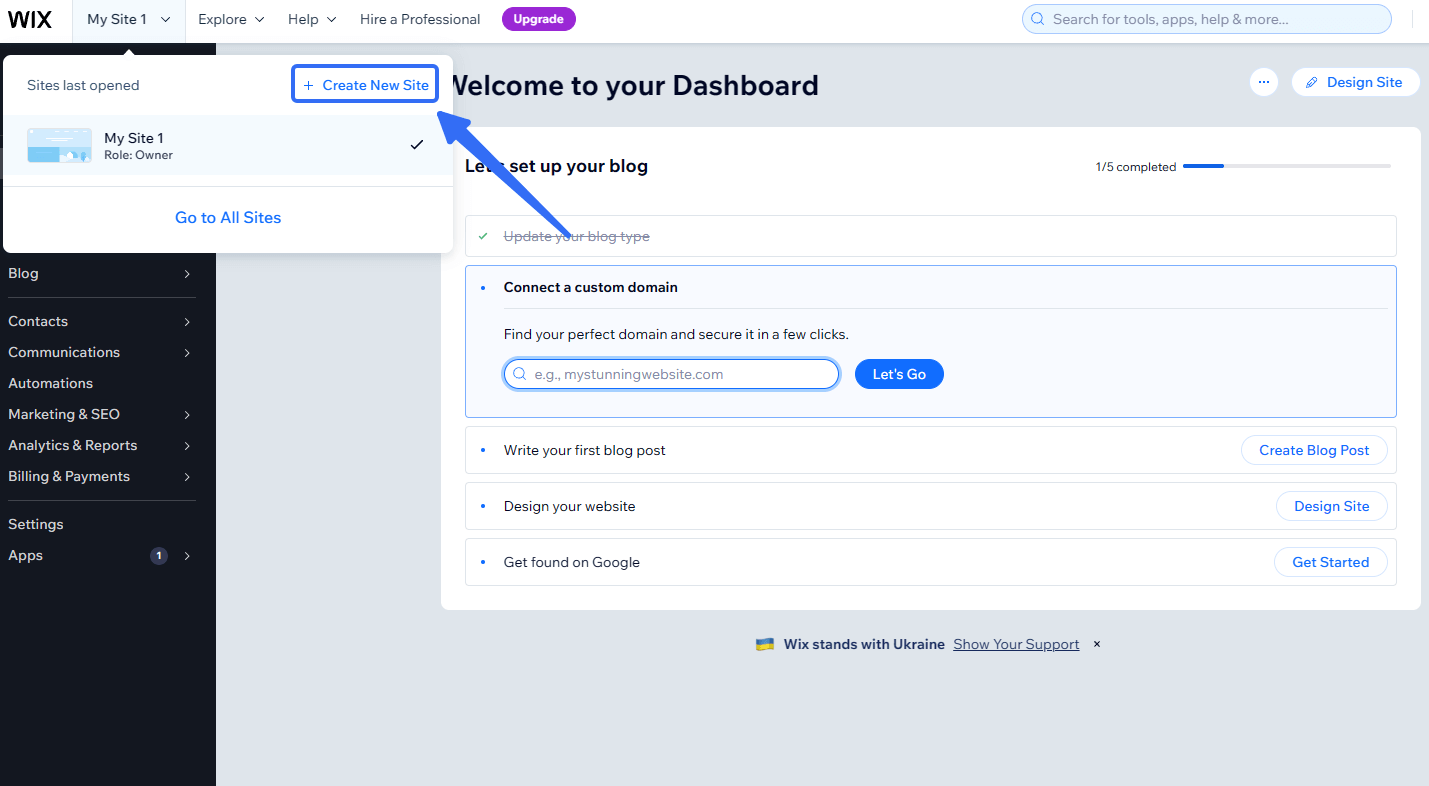
Task: Open the My Site 1 dropdown
Action: 129,20
